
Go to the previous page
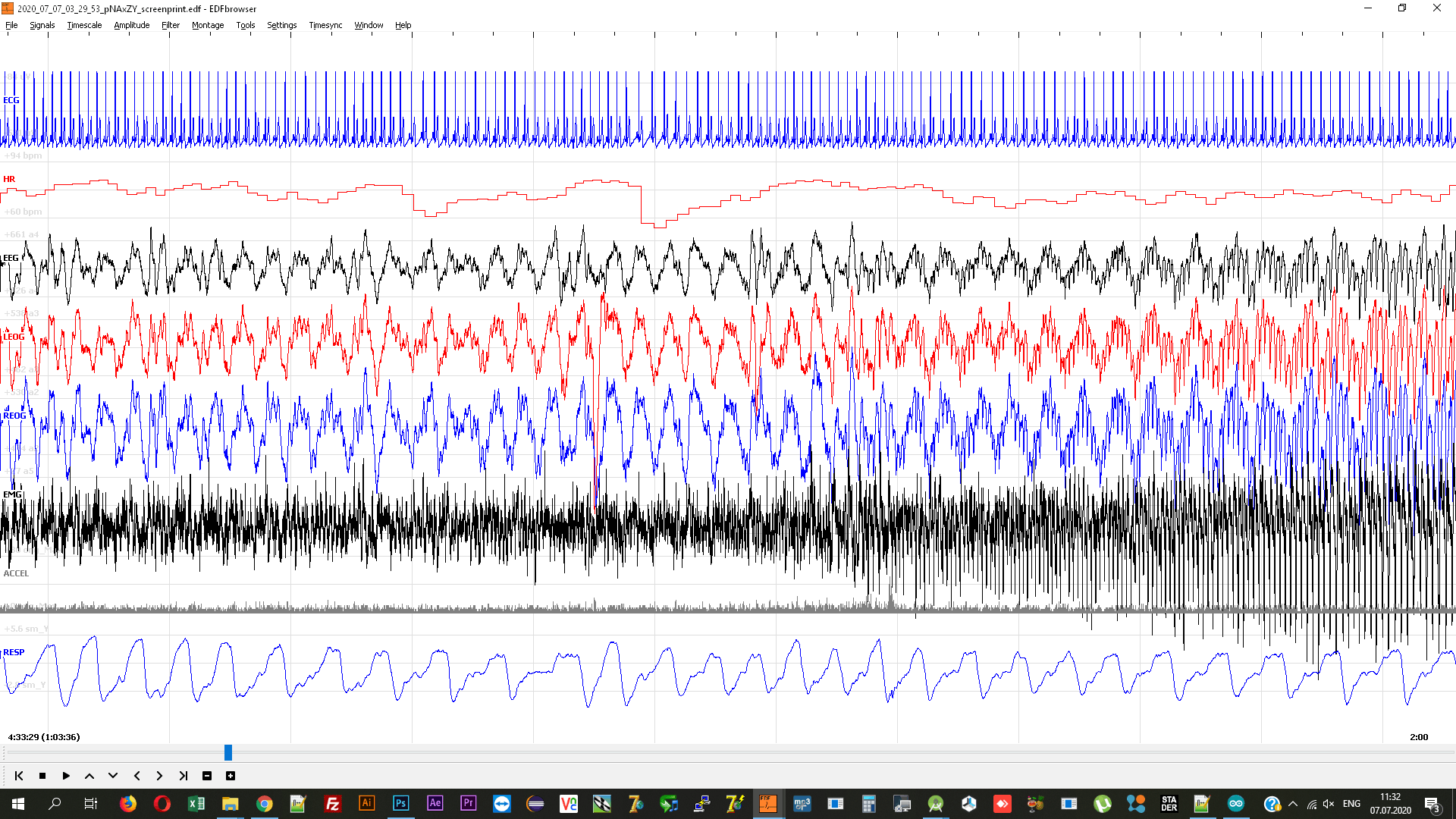click(x=136, y=776)
